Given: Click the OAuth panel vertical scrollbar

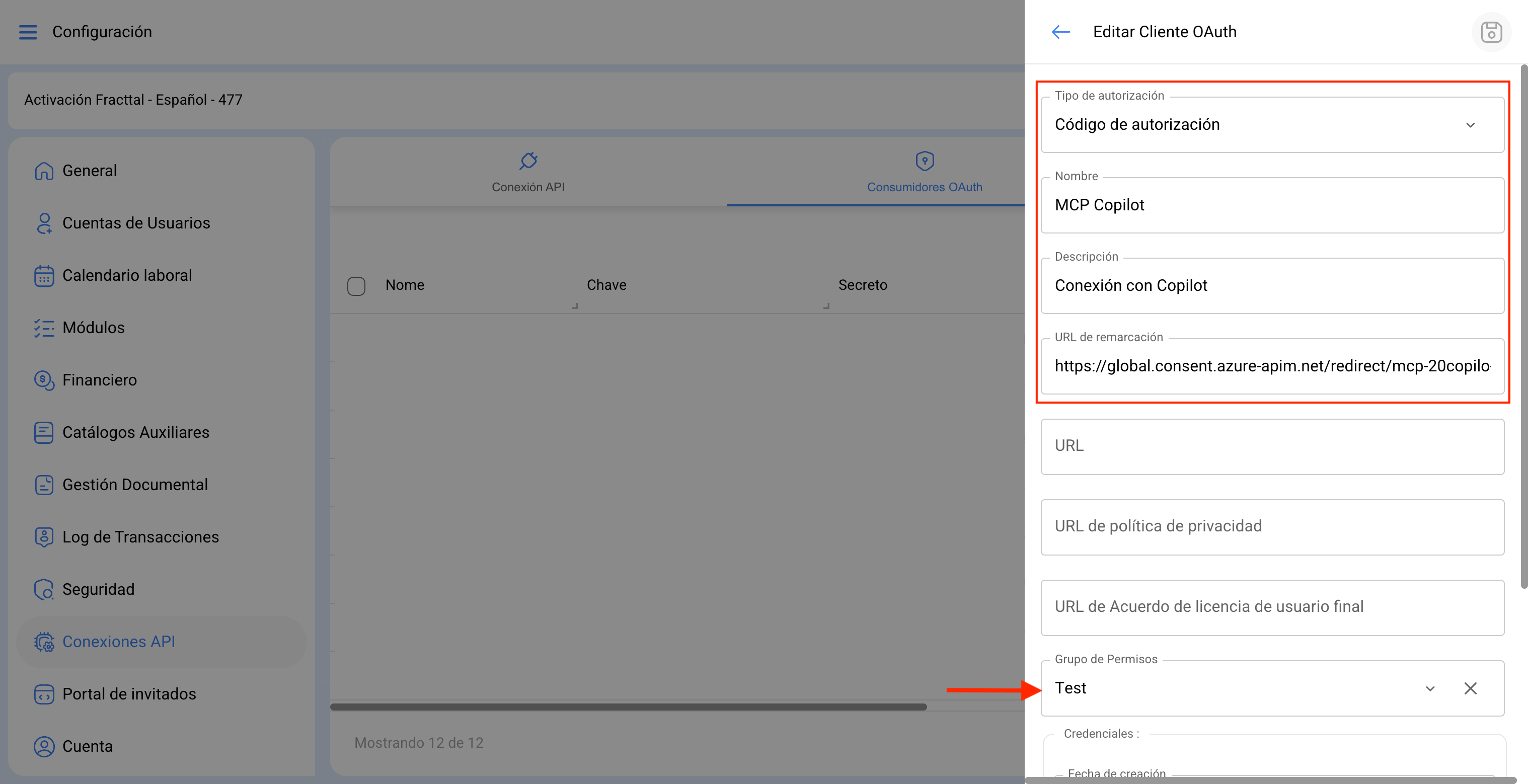Looking at the screenshot, I should pos(1524,326).
